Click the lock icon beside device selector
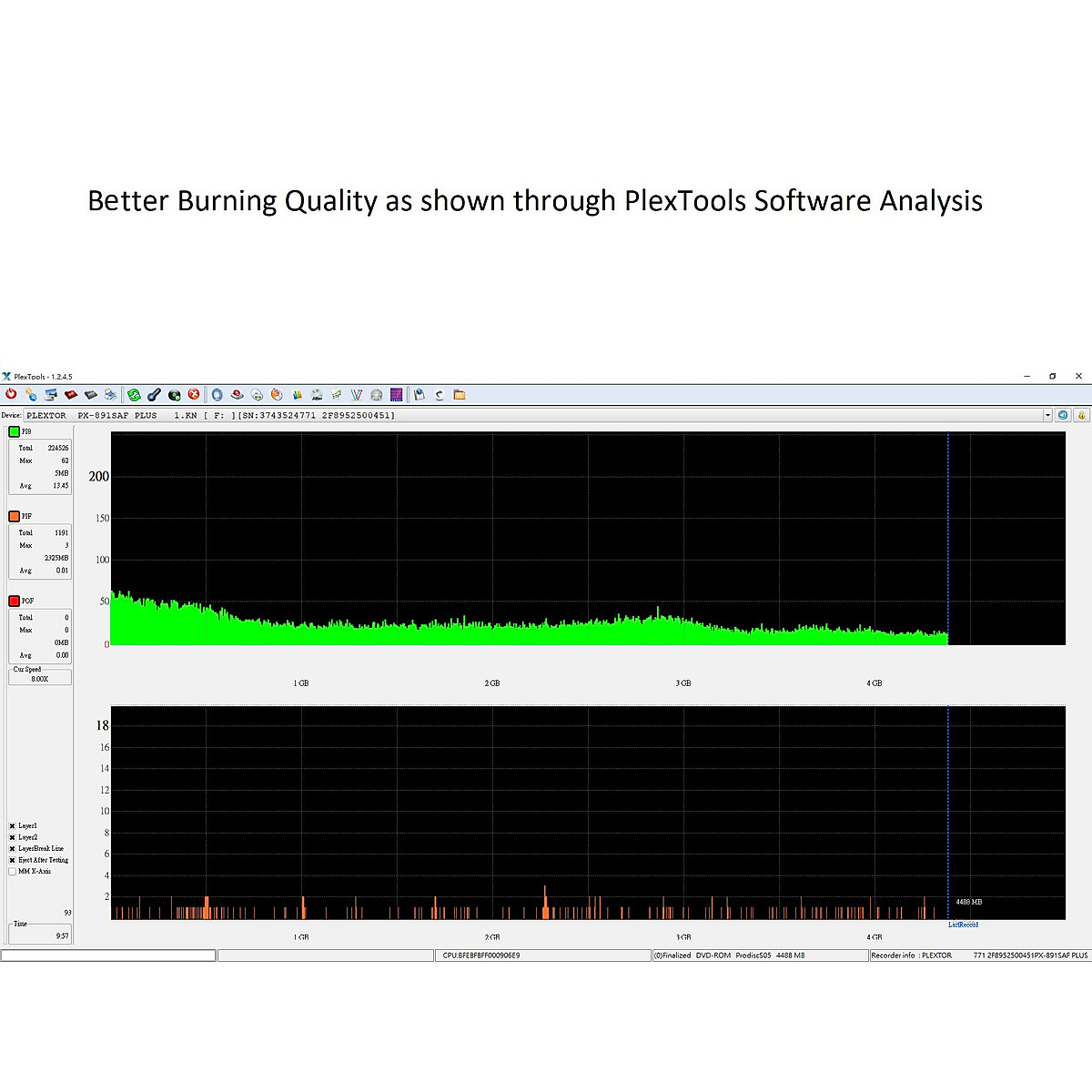1092x1092 pixels. tap(1081, 415)
